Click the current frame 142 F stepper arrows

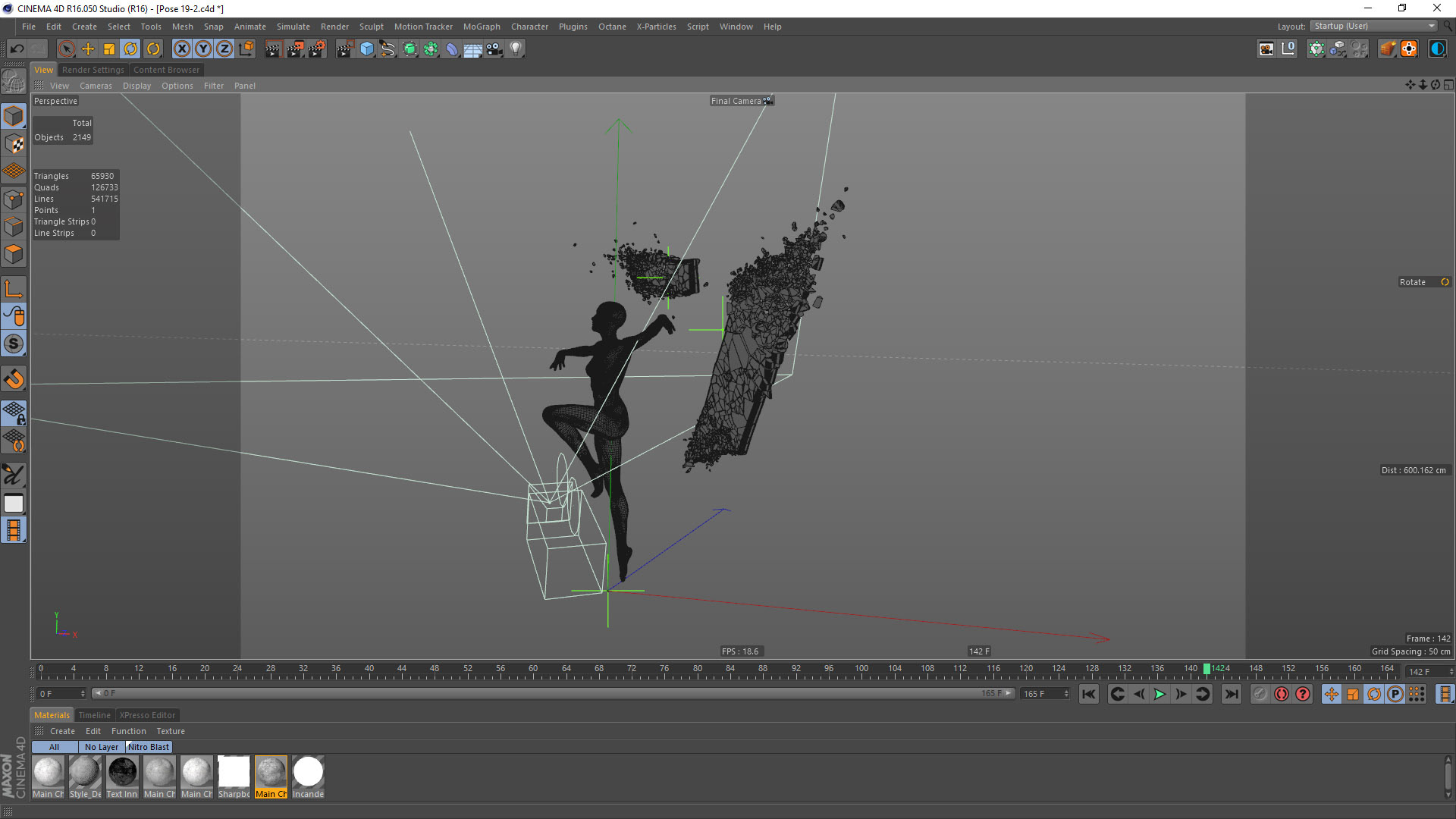1451,672
